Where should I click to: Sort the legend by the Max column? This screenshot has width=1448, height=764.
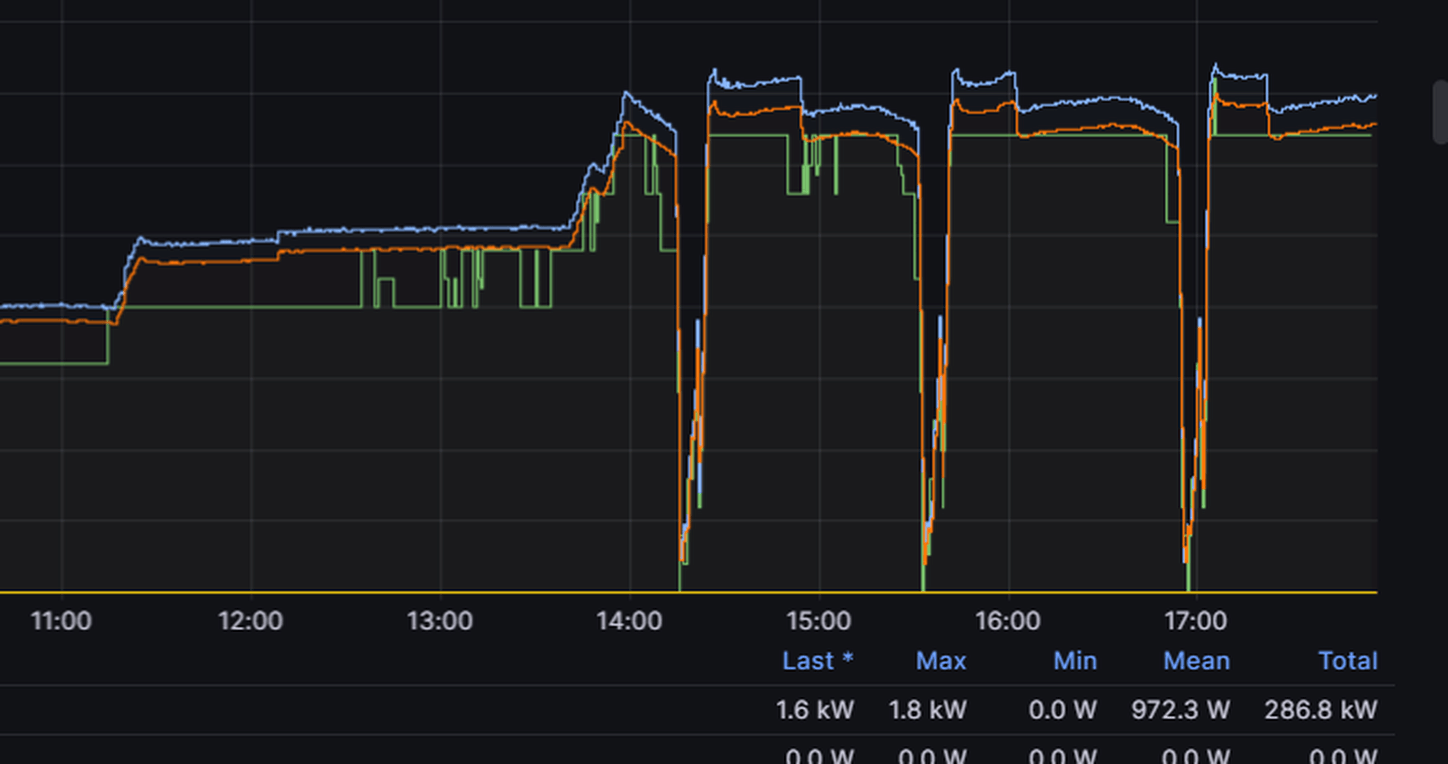[941, 661]
